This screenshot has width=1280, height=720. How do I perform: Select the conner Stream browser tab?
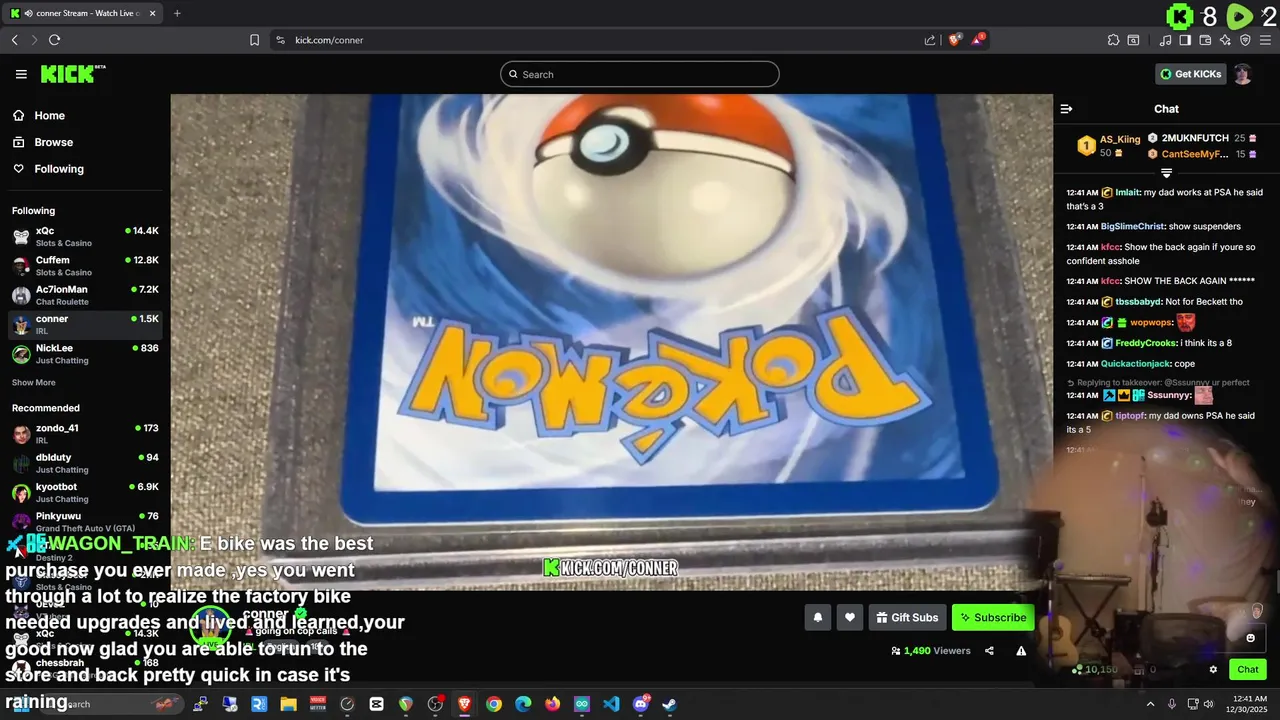85,13
